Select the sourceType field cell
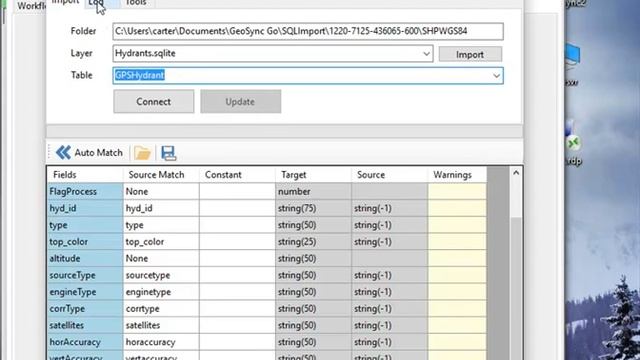The width and height of the screenshot is (640, 360). pos(85,275)
